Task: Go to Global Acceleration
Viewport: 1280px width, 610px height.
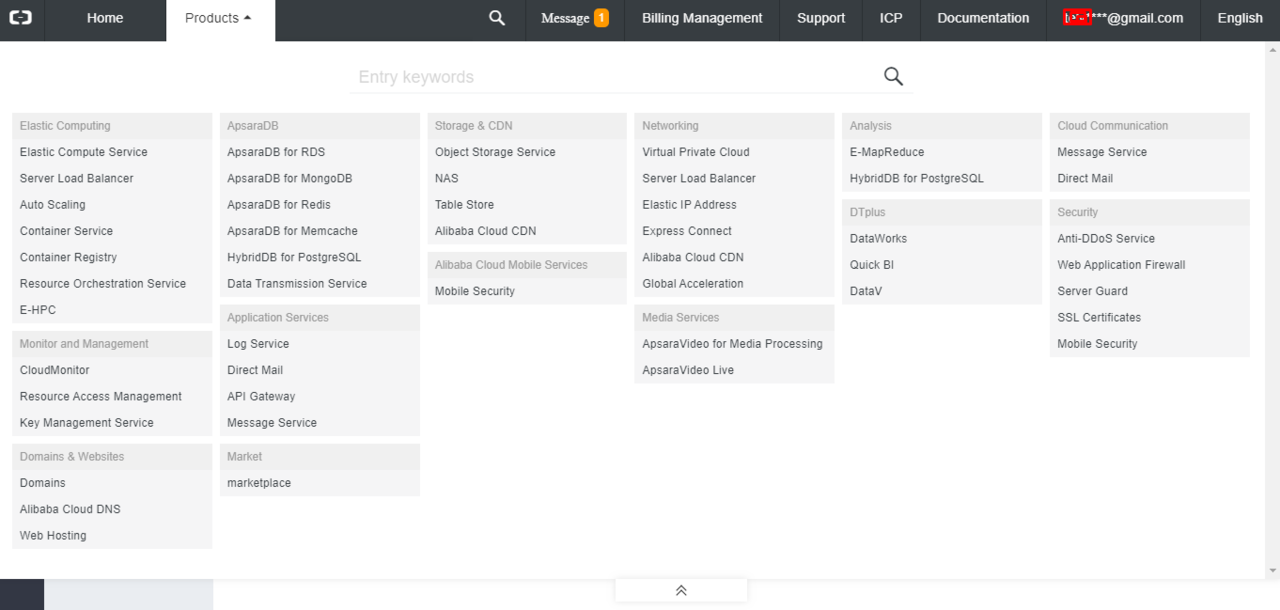Action: click(693, 283)
